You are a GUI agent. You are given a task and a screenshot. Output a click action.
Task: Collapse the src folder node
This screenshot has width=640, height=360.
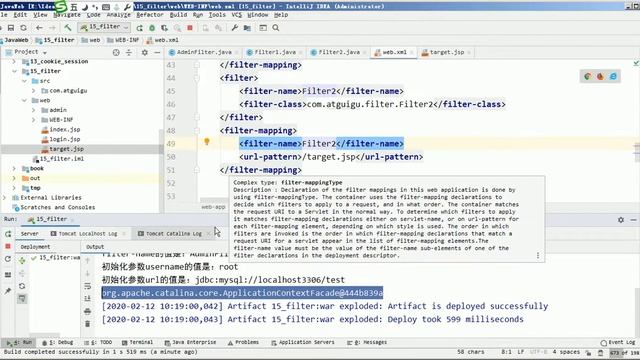coord(24,81)
